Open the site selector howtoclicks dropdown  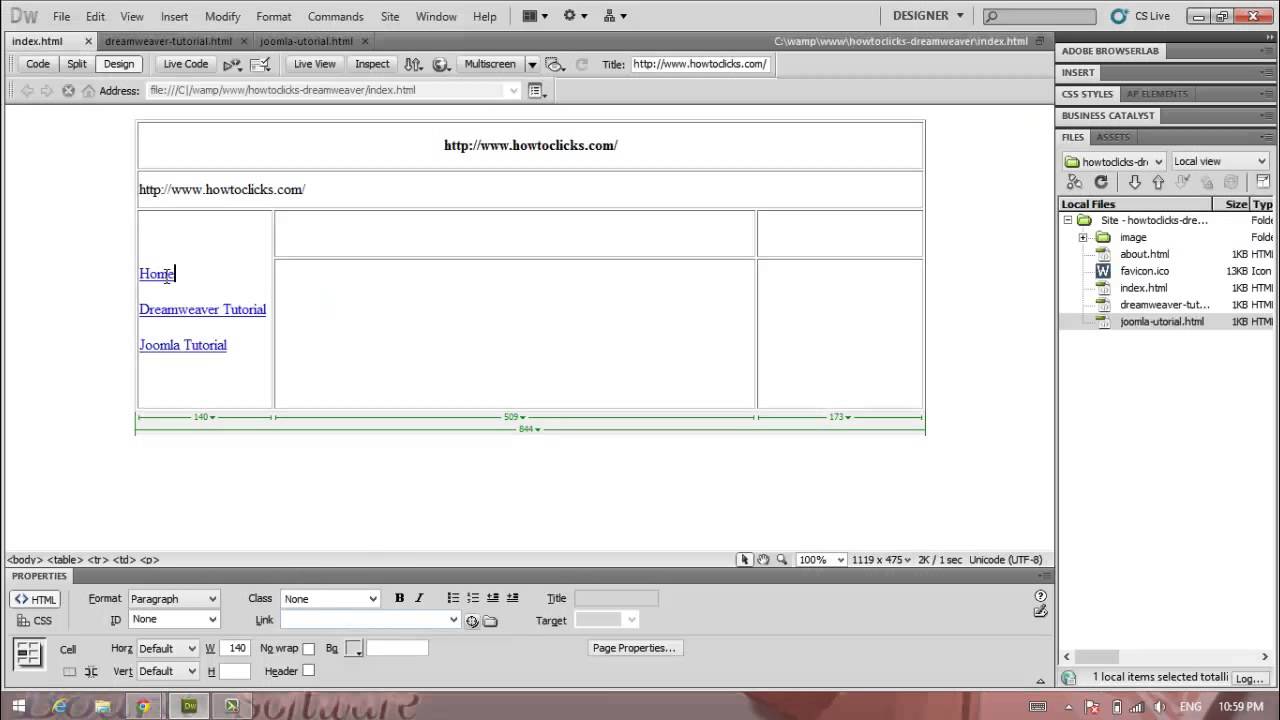pos(1113,161)
